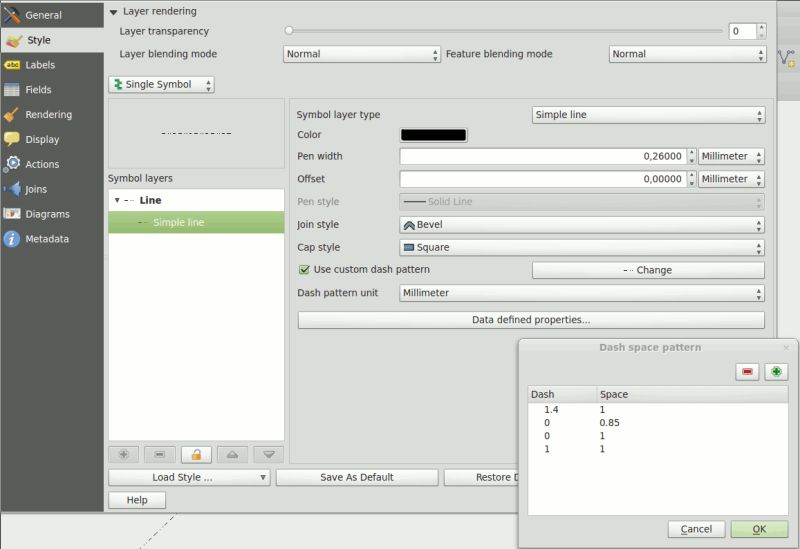Screen dimensions: 800x549
Task: Select the Simple line symbol layer
Action: (x=196, y=222)
